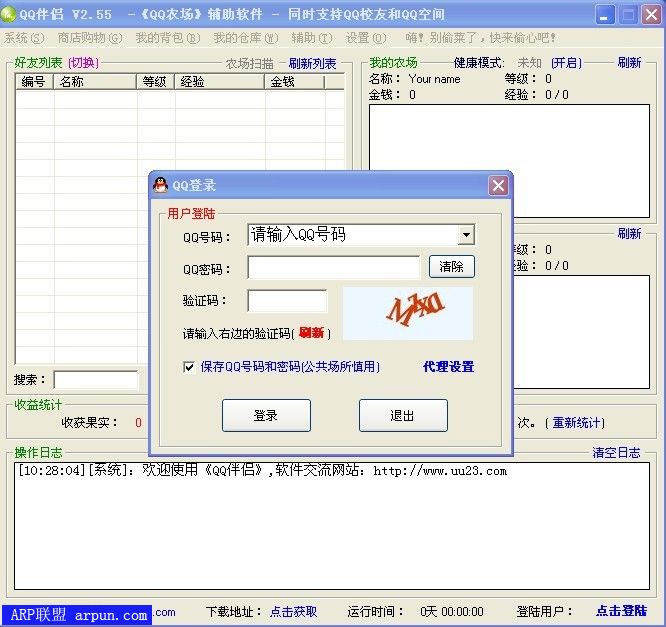
Task: Click the QQ penguin icon in login dialog
Action: (x=161, y=185)
